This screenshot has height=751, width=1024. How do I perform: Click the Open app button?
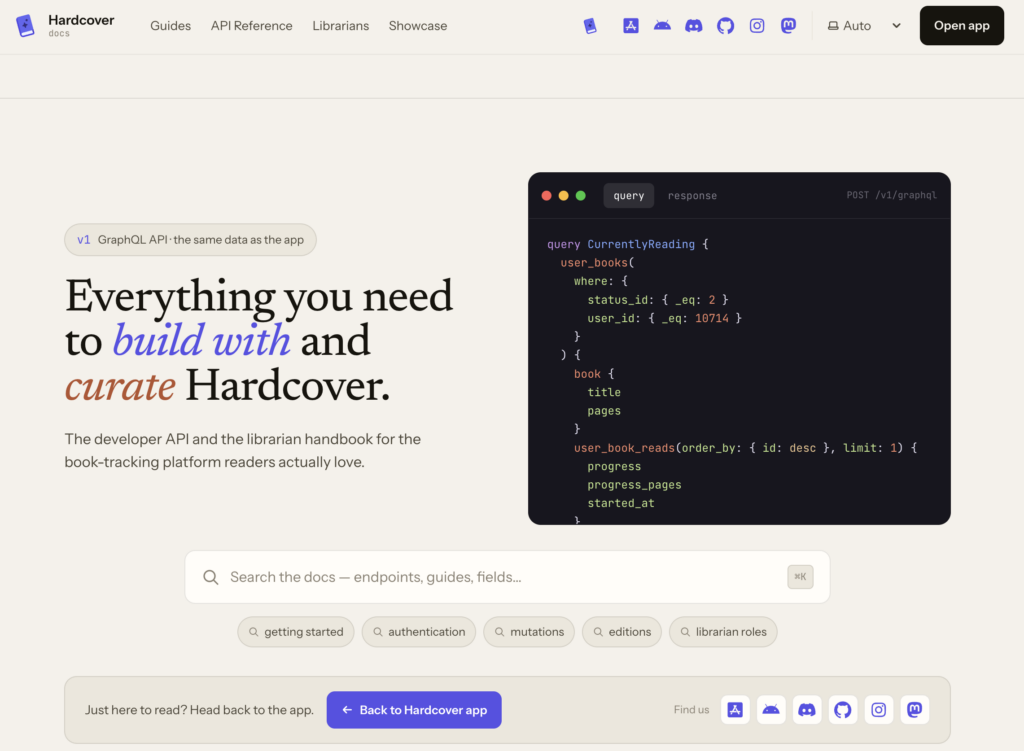click(x=961, y=25)
